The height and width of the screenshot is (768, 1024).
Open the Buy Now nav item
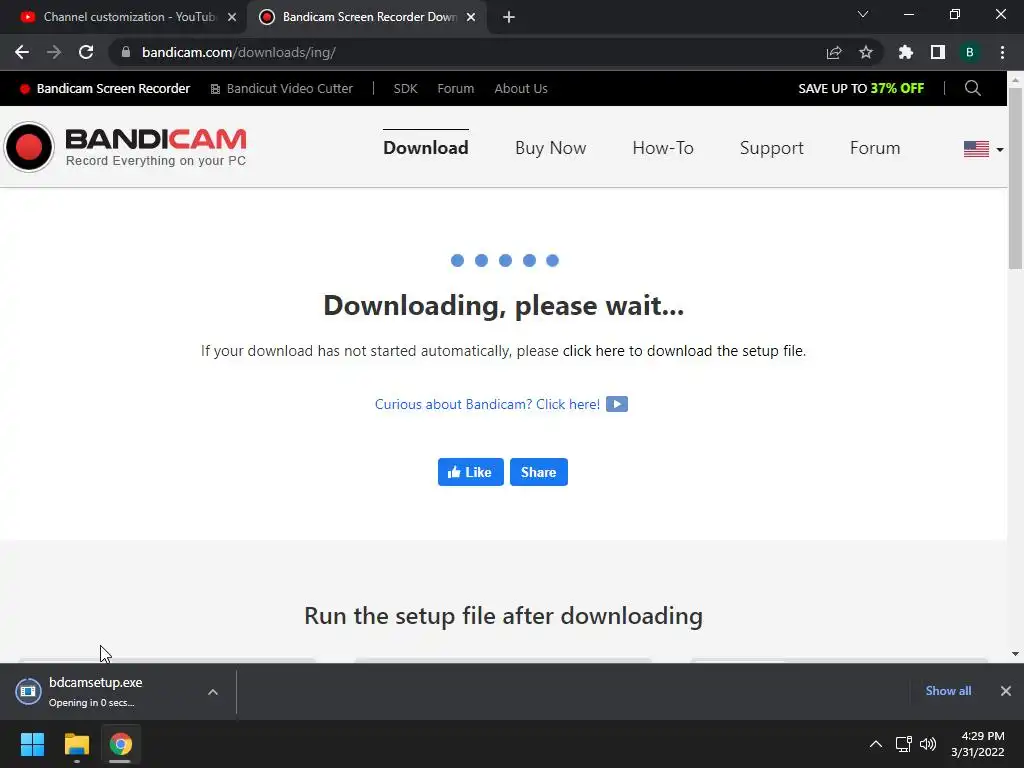pyautogui.click(x=551, y=148)
